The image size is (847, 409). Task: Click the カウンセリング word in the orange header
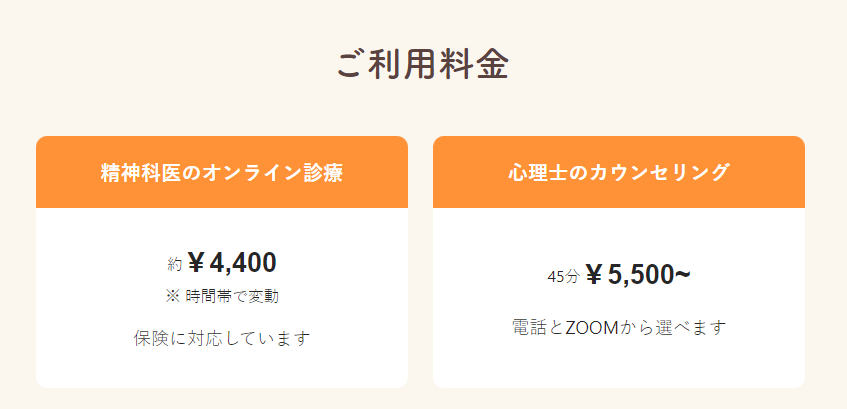point(659,172)
